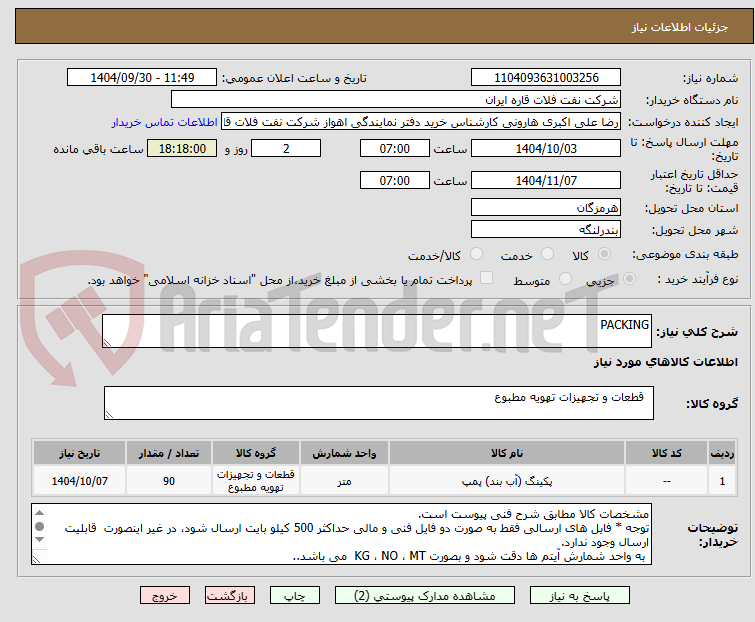
Task: Click item name cell 'پکینگ (آب بند) پمپ'
Action: click(x=507, y=480)
